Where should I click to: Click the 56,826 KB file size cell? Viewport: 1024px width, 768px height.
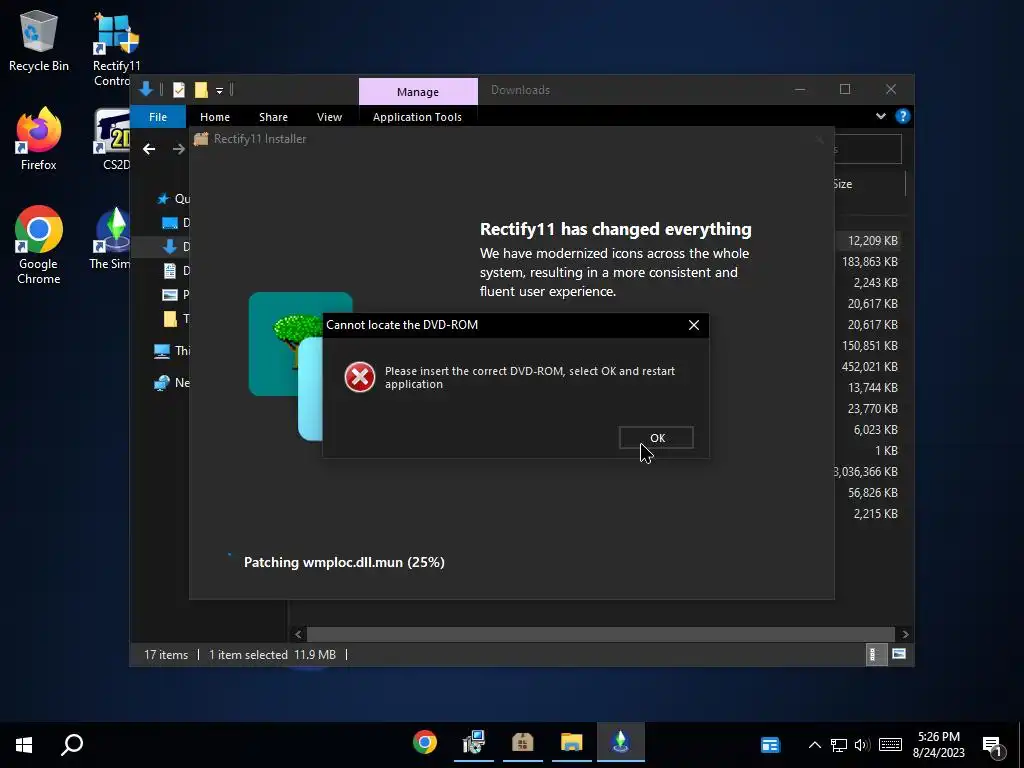[872, 493]
